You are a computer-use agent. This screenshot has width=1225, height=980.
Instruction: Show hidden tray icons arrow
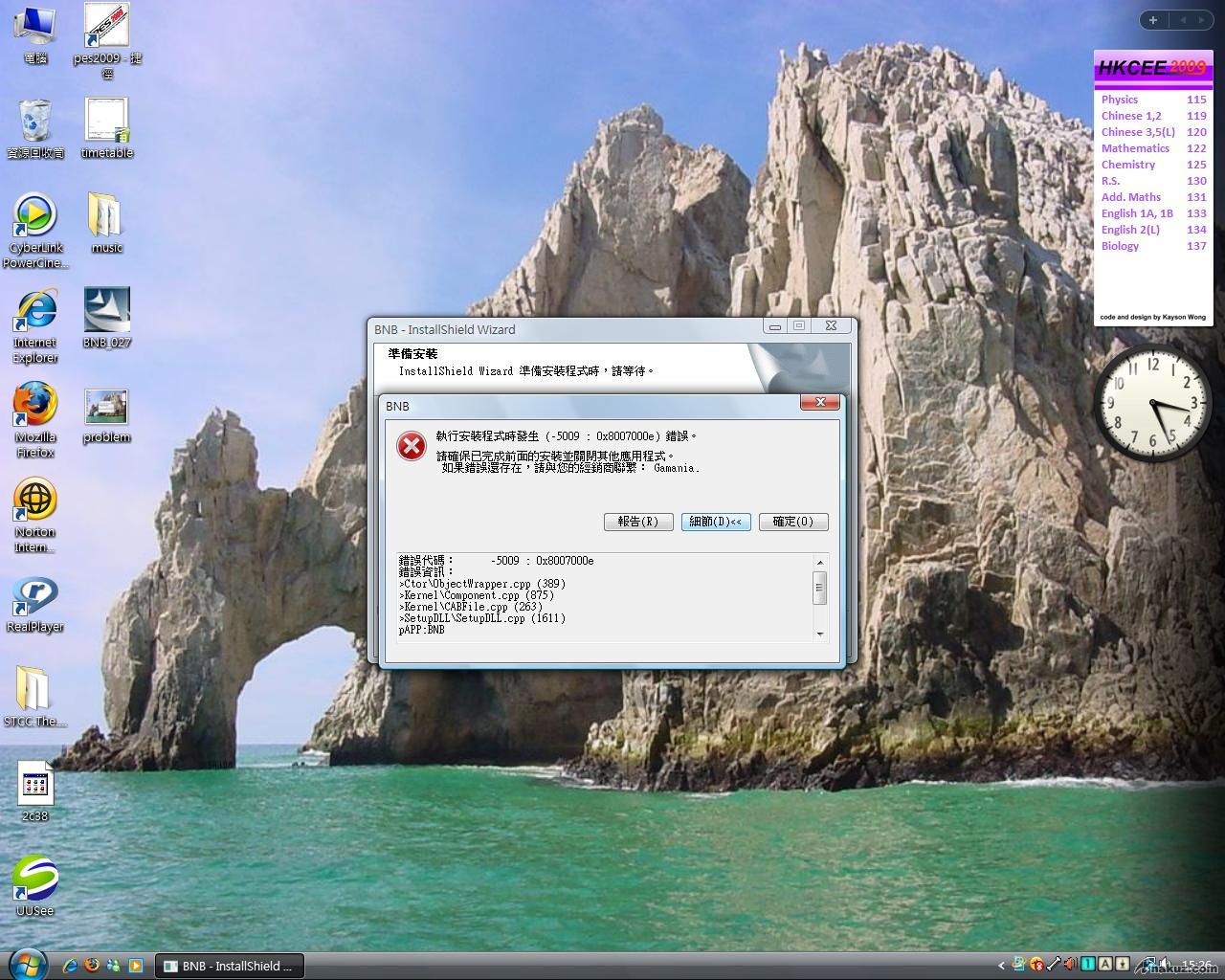tap(1001, 966)
